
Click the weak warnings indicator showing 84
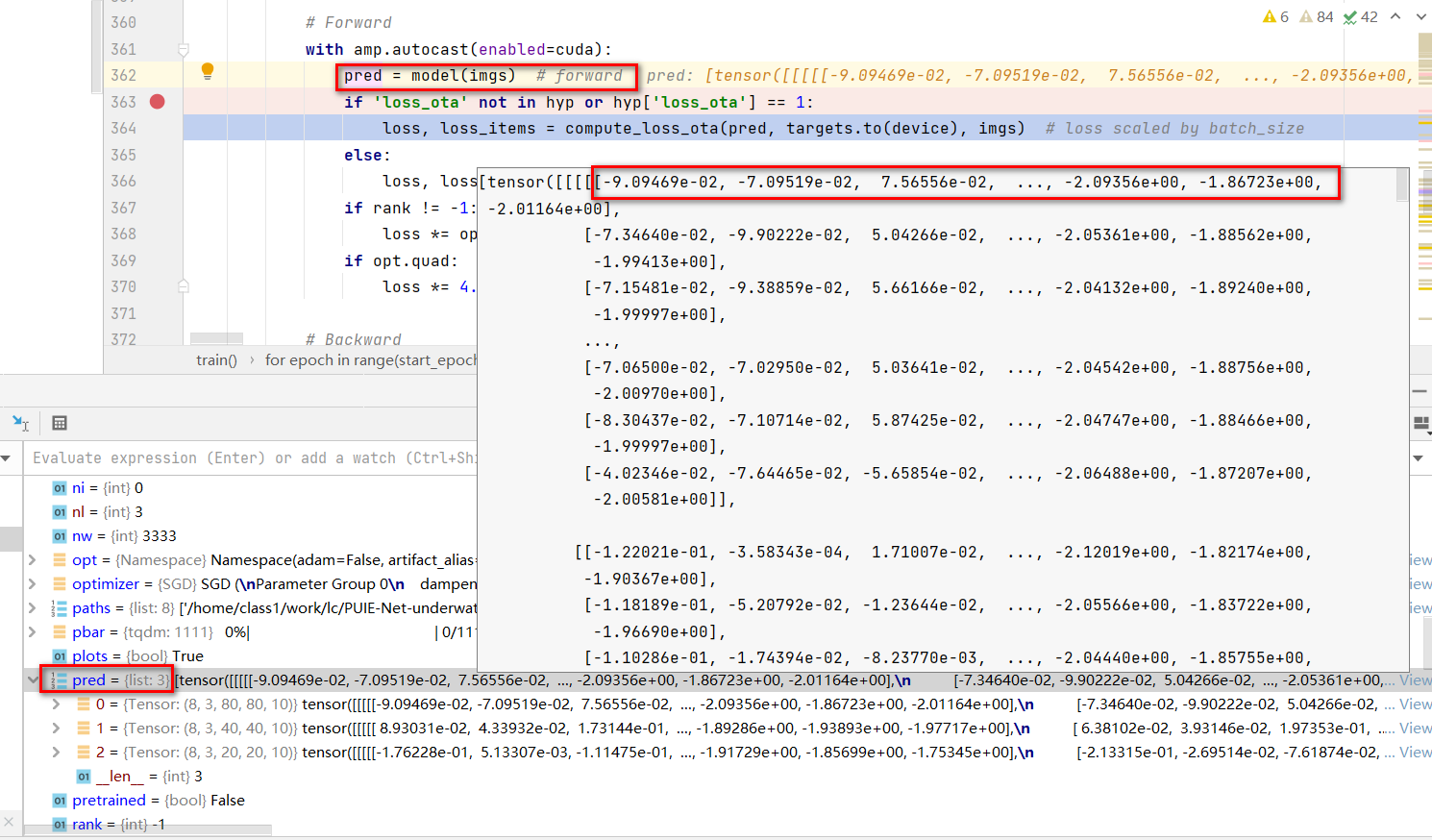pyautogui.click(x=1315, y=16)
